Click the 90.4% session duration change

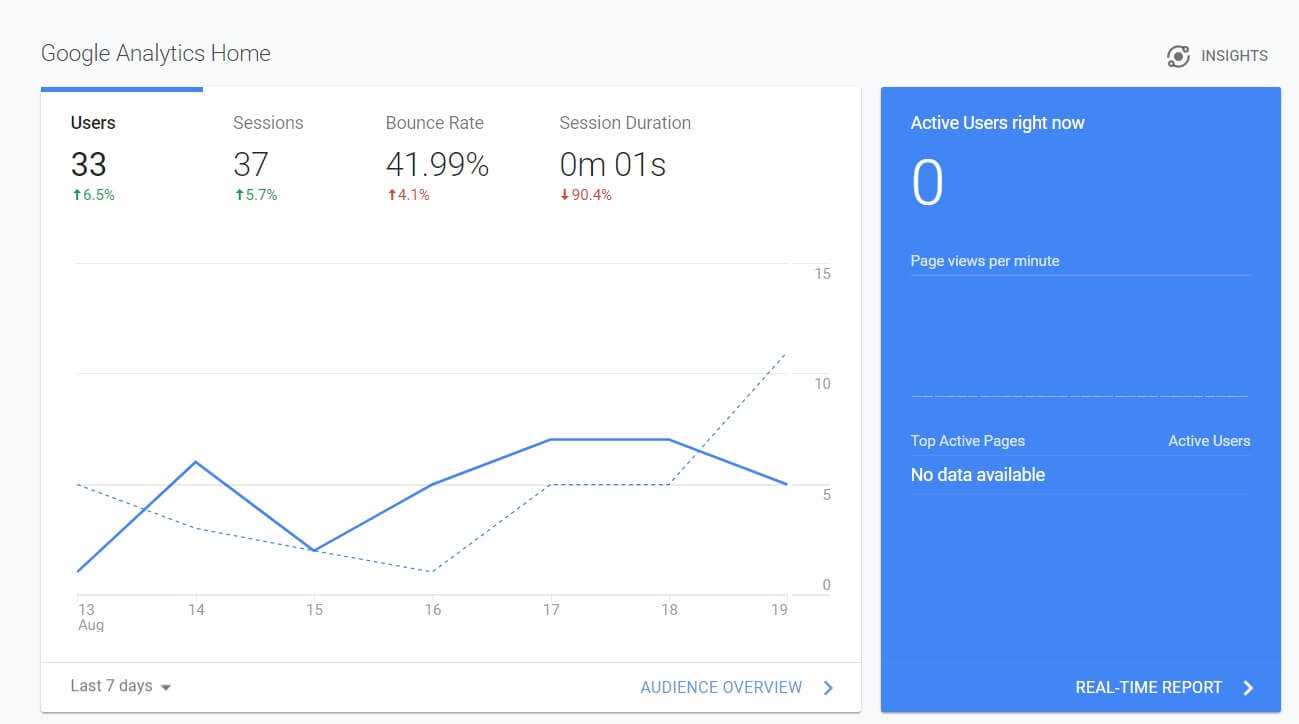(586, 195)
